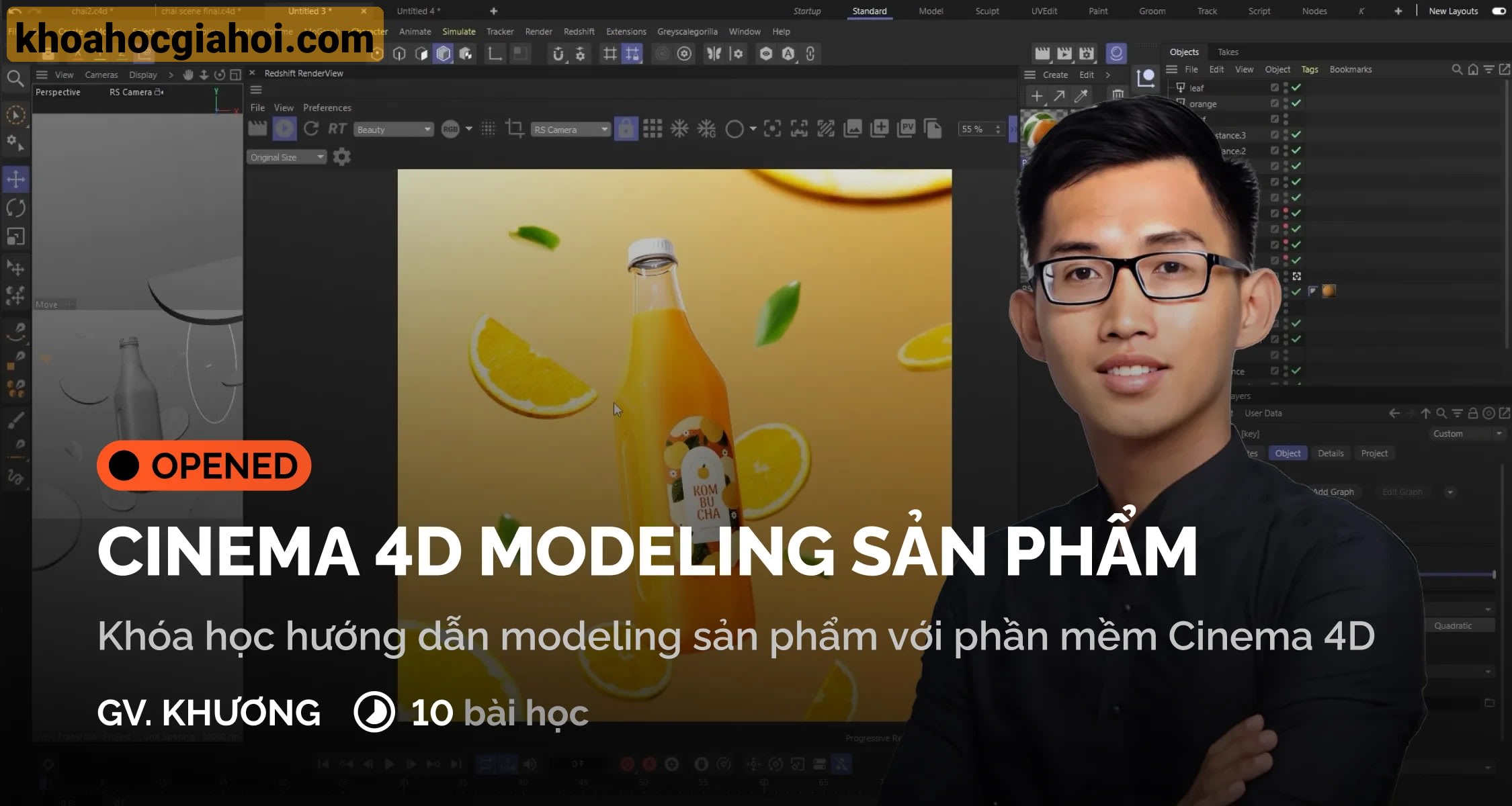This screenshot has height=806, width=1512.
Task: Select the Rotate tool in the left toolbar
Action: pos(15,208)
